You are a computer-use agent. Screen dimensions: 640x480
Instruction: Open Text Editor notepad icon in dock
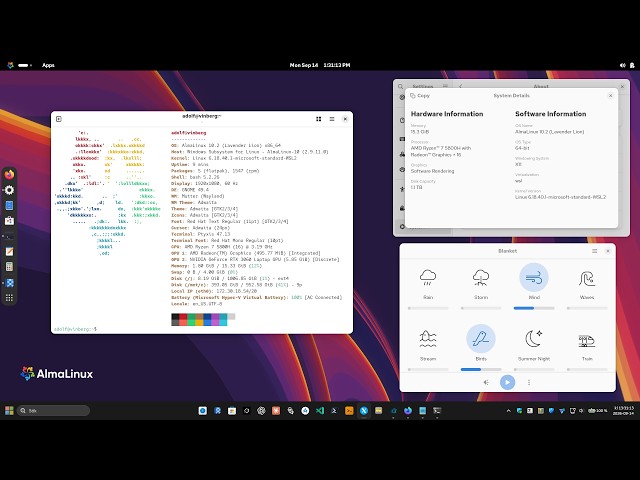click(x=9, y=251)
